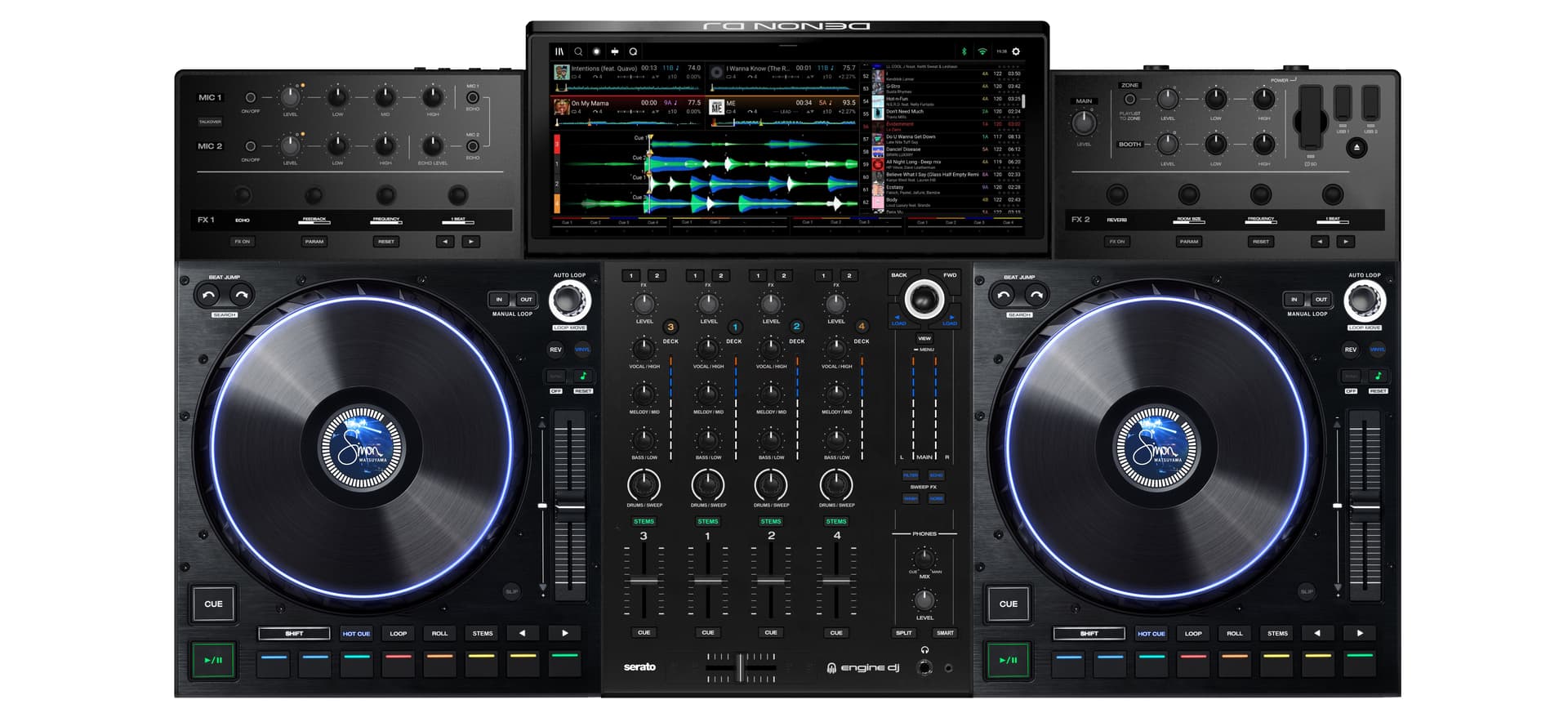Screen dimensions: 1568x722
Task: Start playback with right deck play/pause
Action: pos(1009,660)
